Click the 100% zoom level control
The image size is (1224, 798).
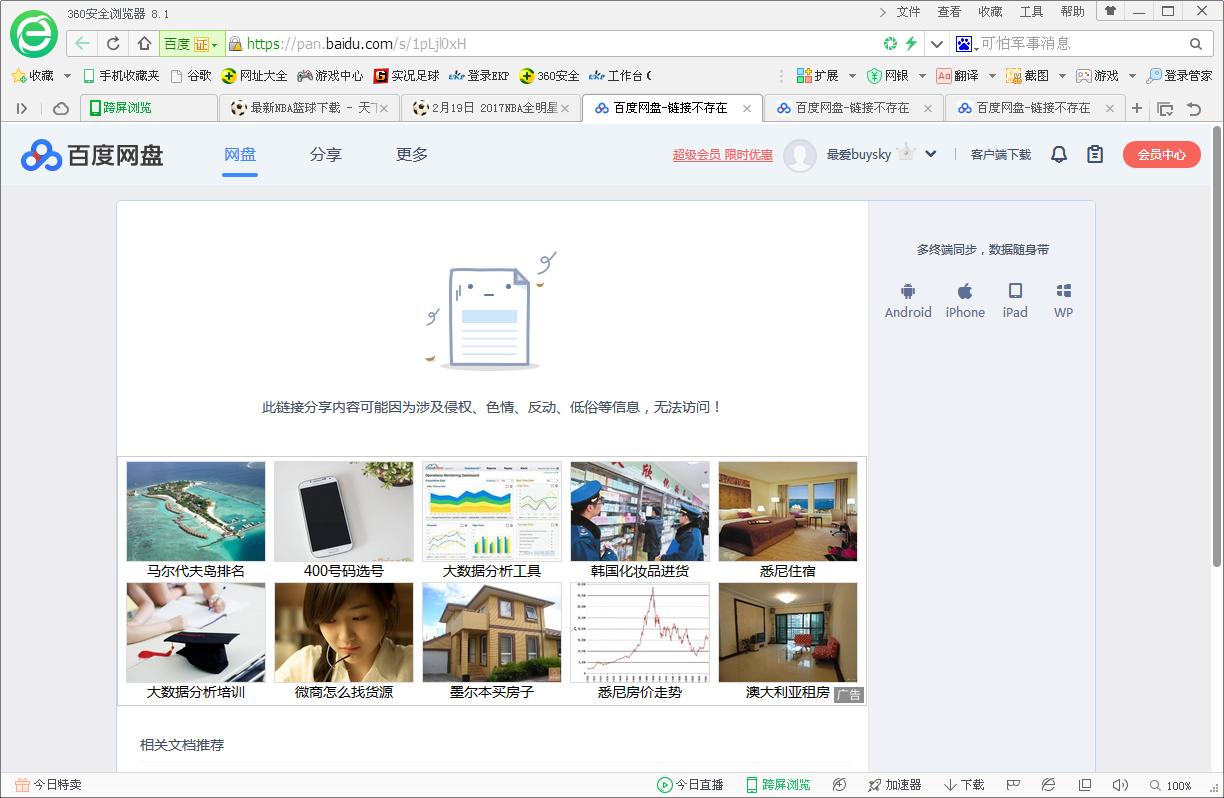tap(1171, 785)
